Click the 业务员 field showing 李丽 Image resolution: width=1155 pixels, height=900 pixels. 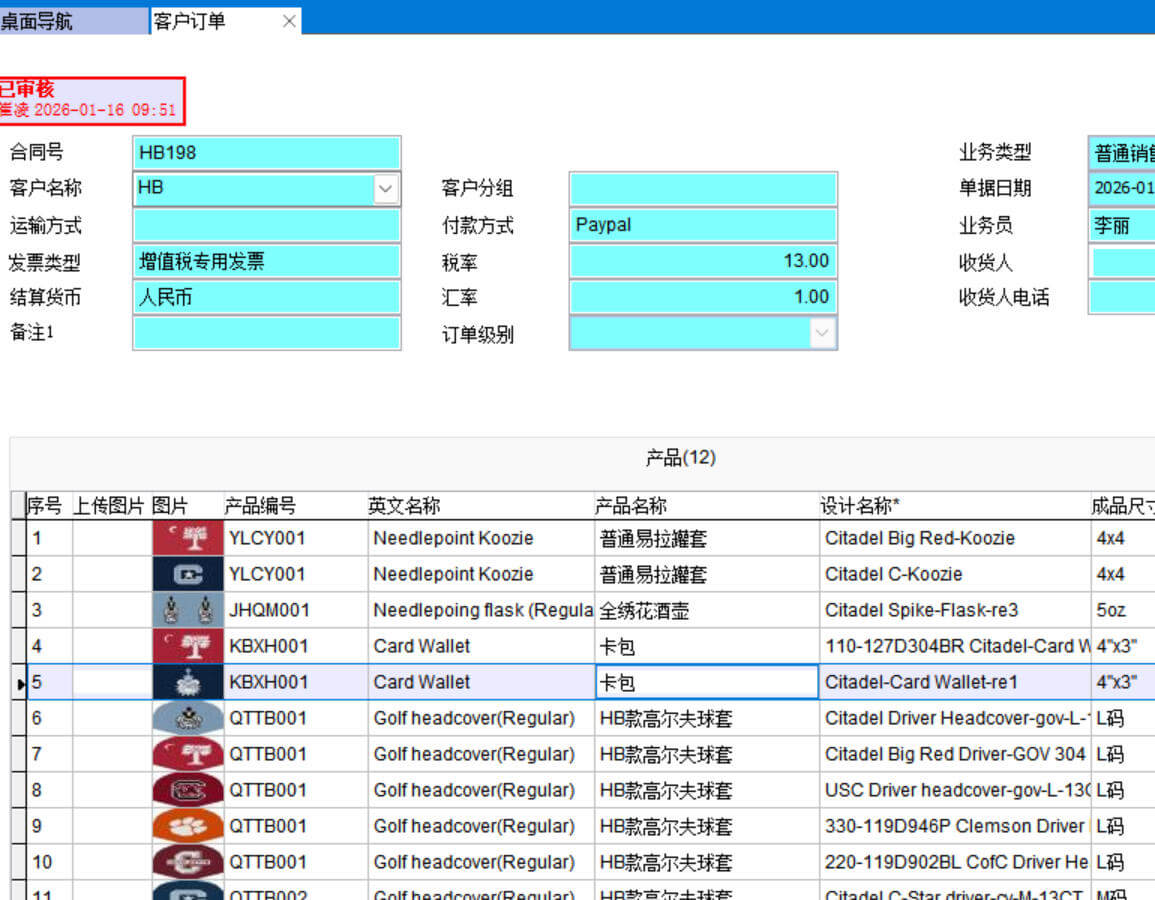(x=1120, y=225)
